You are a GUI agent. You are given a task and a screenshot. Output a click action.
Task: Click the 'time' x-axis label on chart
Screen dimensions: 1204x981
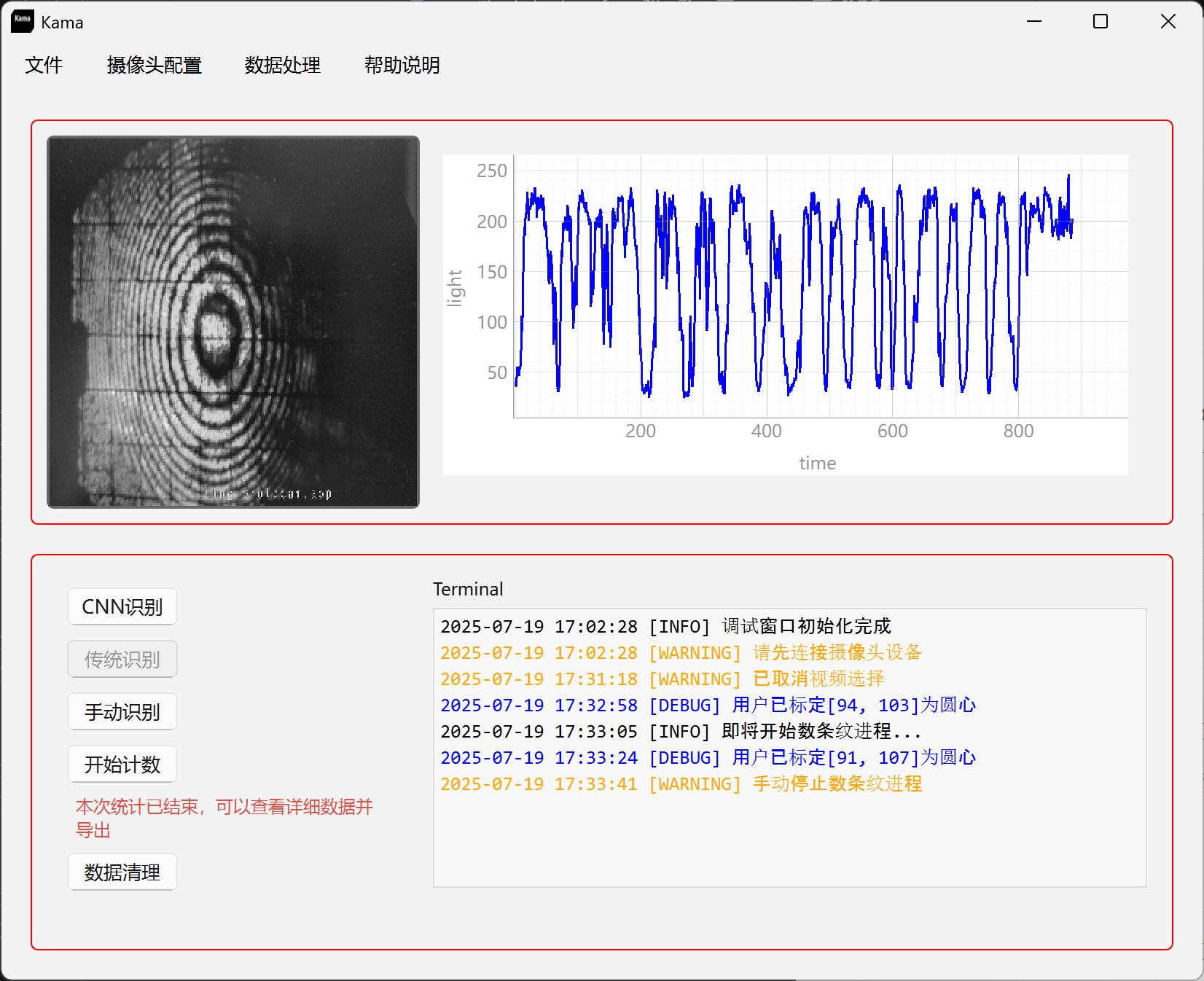click(817, 464)
